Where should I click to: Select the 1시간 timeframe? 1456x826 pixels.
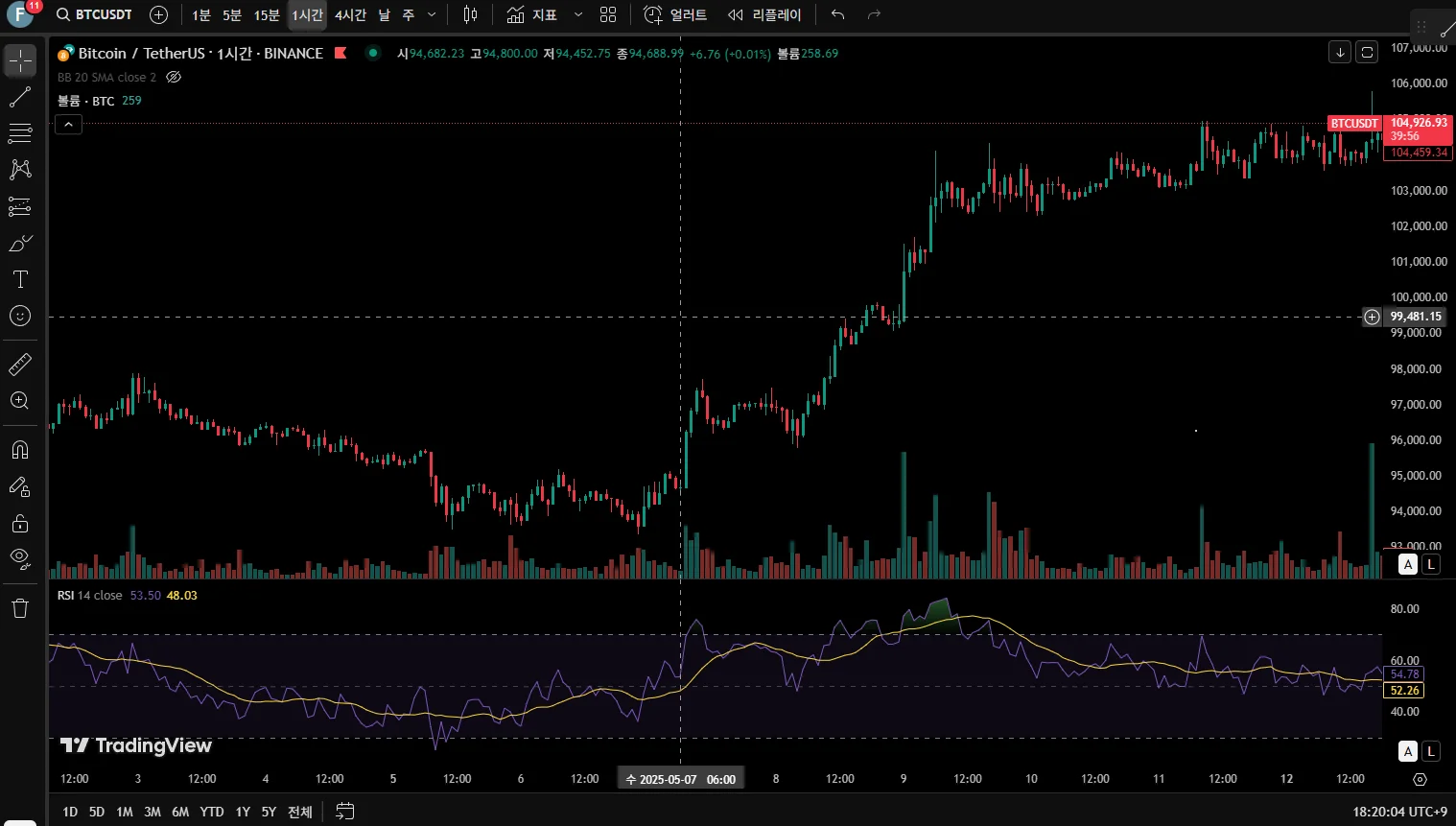(308, 14)
